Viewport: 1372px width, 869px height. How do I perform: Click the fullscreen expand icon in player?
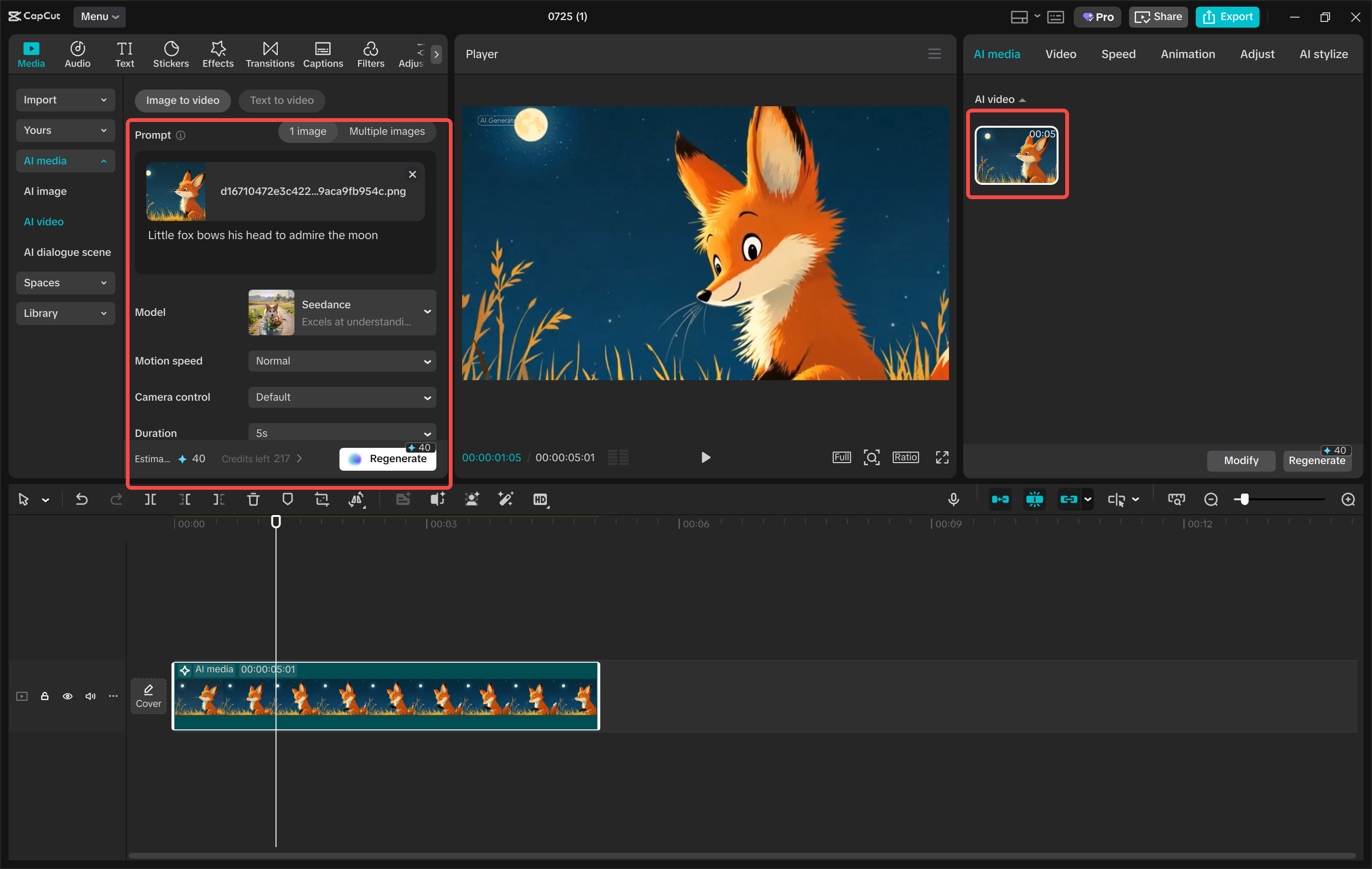coord(942,457)
